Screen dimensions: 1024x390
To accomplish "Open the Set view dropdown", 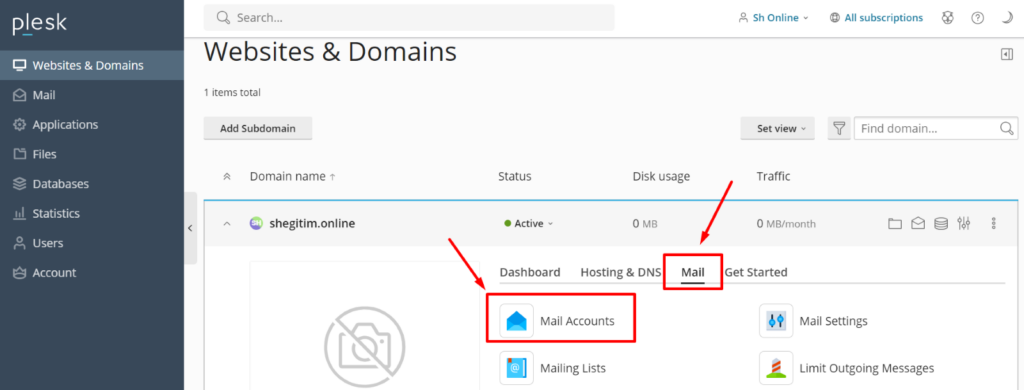I will (x=781, y=129).
